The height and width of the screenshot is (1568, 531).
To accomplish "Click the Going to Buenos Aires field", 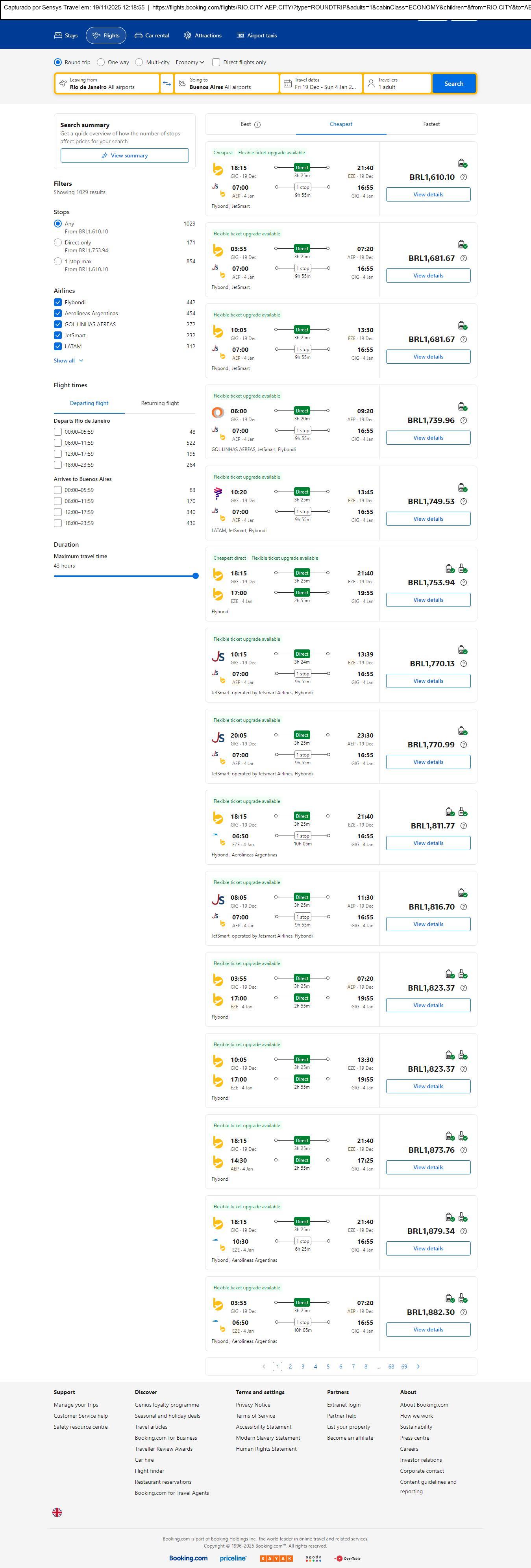I will click(226, 83).
